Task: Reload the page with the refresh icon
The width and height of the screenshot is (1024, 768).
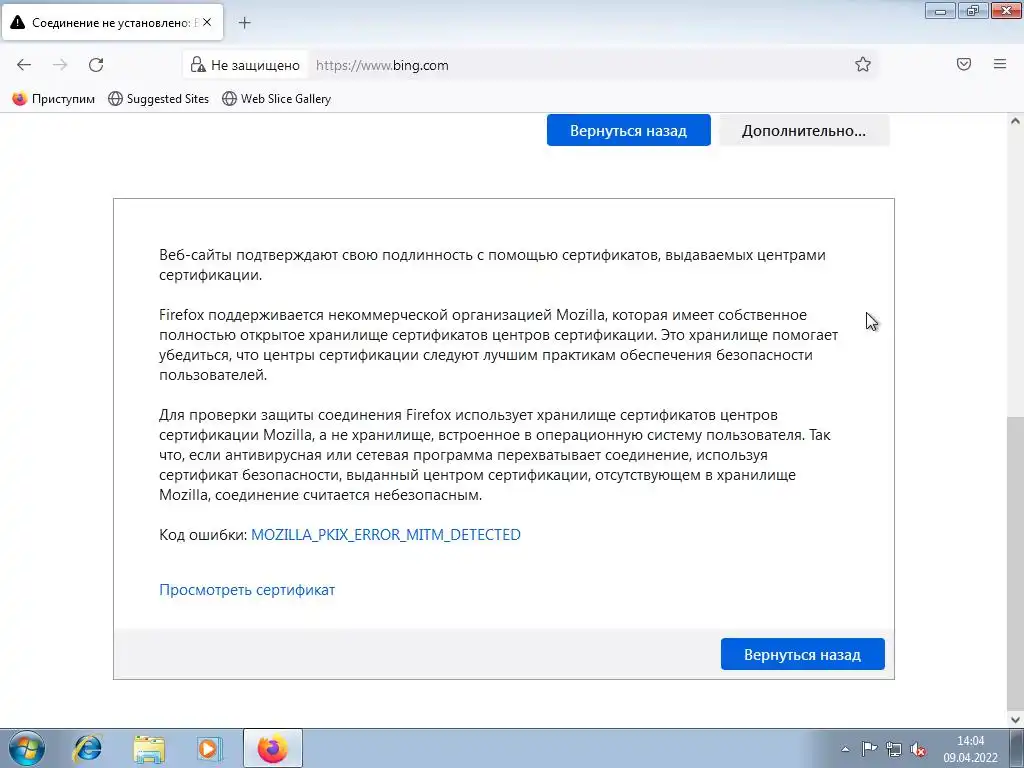Action: tap(96, 65)
